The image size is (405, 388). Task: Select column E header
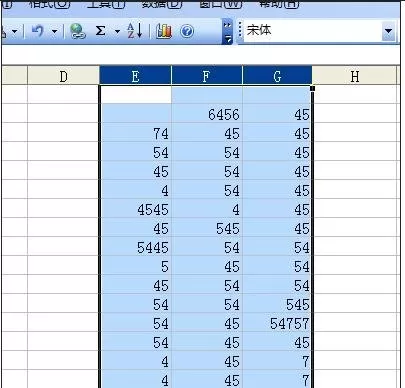pos(135,76)
